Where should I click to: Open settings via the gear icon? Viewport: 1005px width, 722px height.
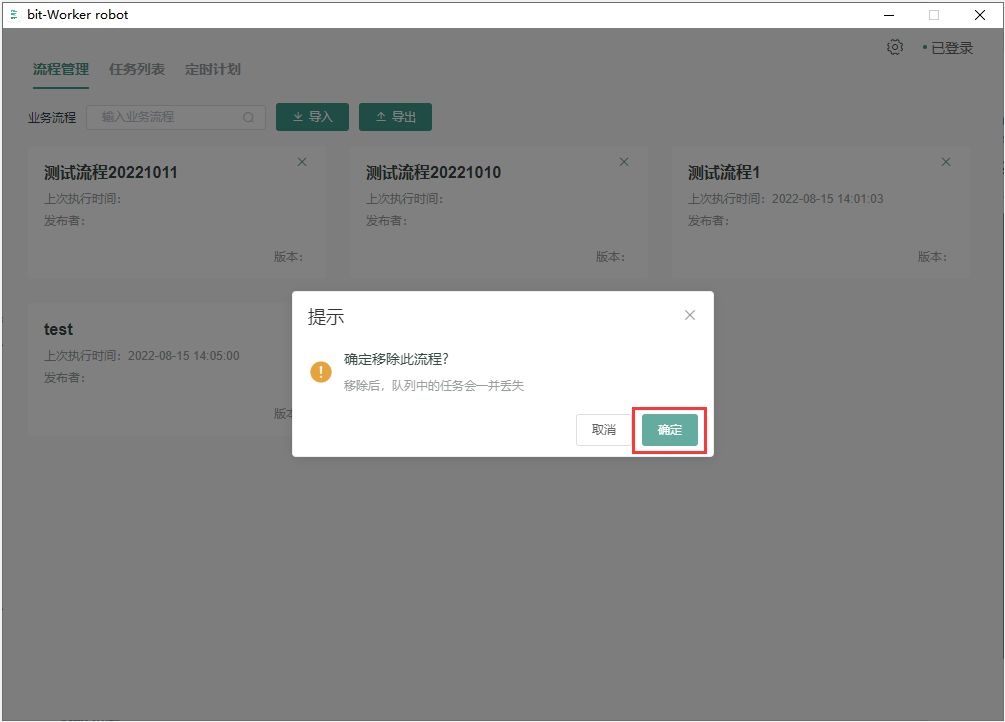[895, 47]
